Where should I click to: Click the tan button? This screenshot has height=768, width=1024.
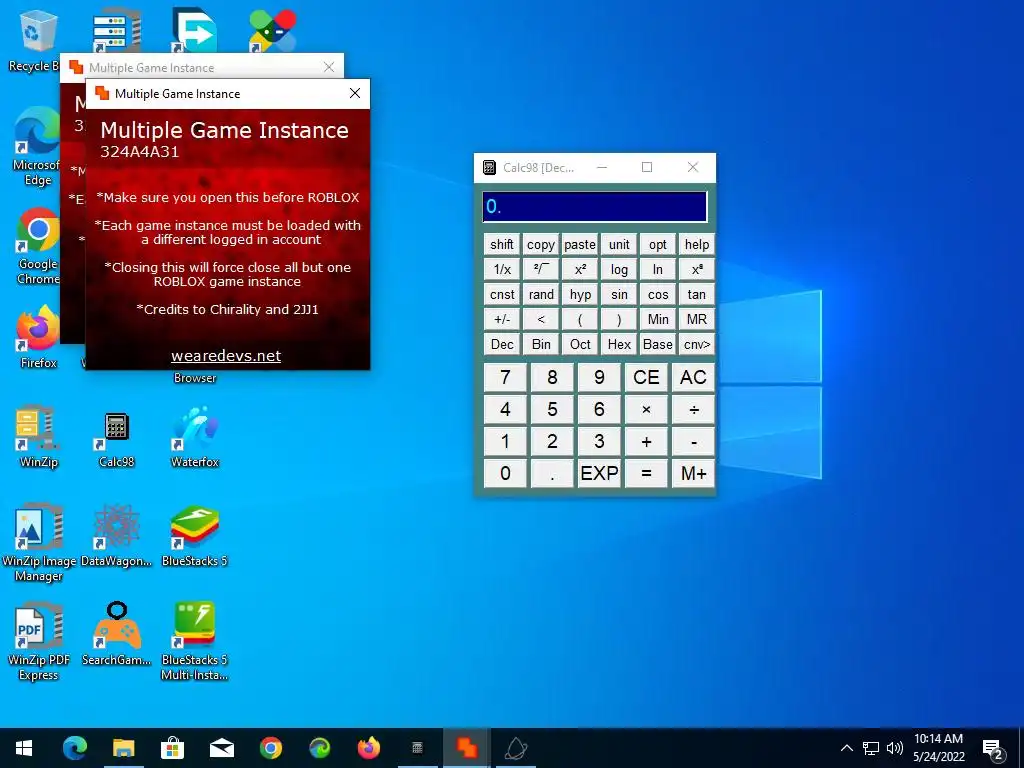(697, 295)
